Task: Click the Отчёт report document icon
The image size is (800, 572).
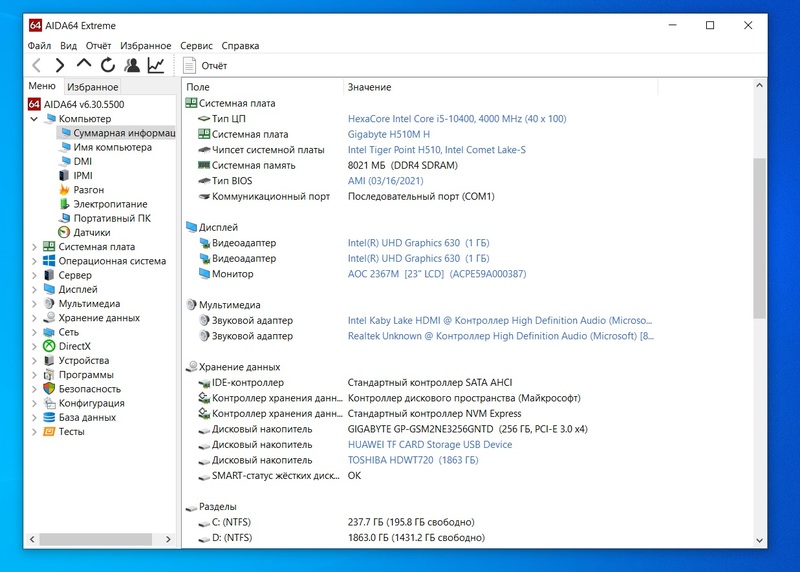Action: coord(189,65)
